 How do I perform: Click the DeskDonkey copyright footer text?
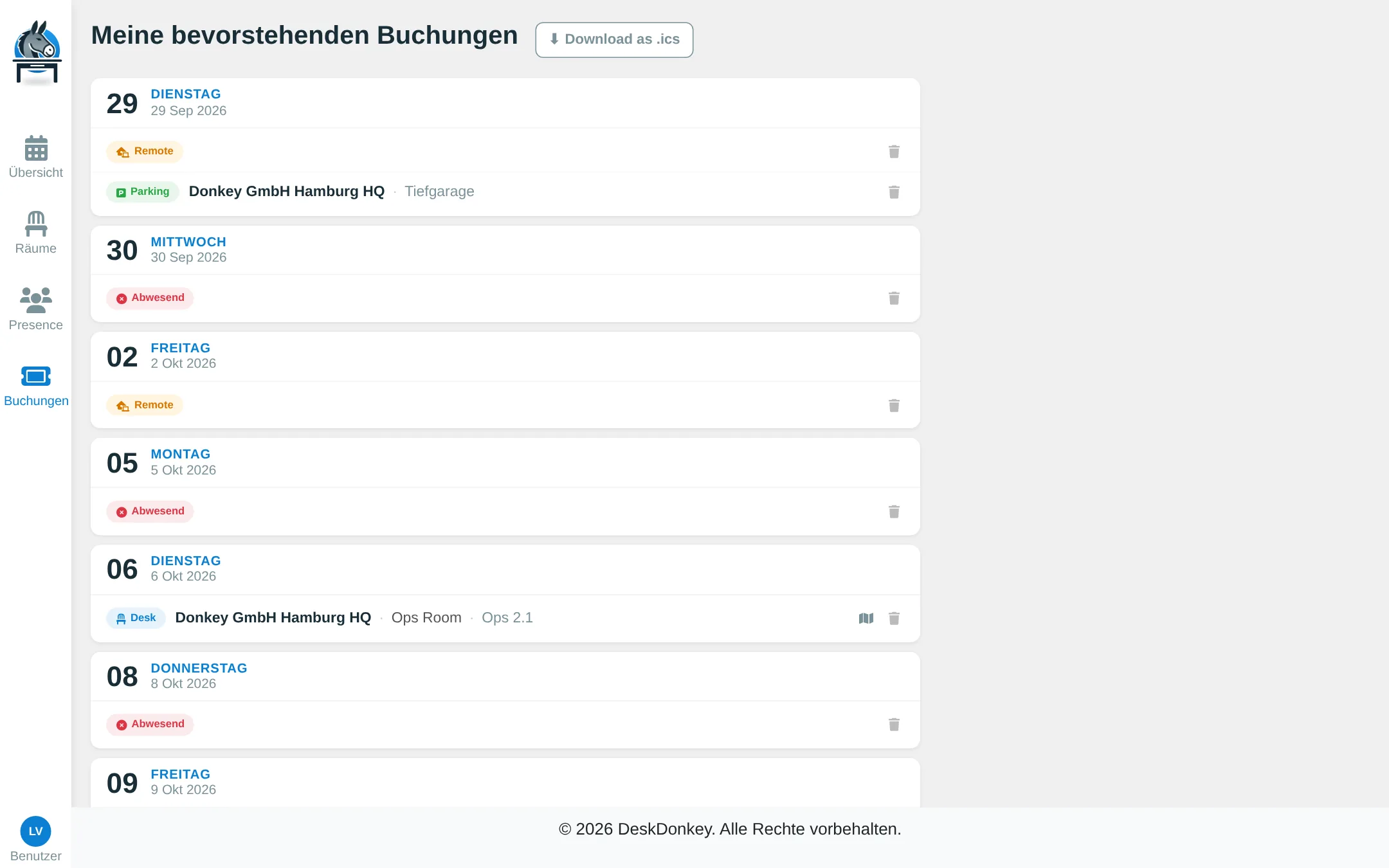coord(730,829)
